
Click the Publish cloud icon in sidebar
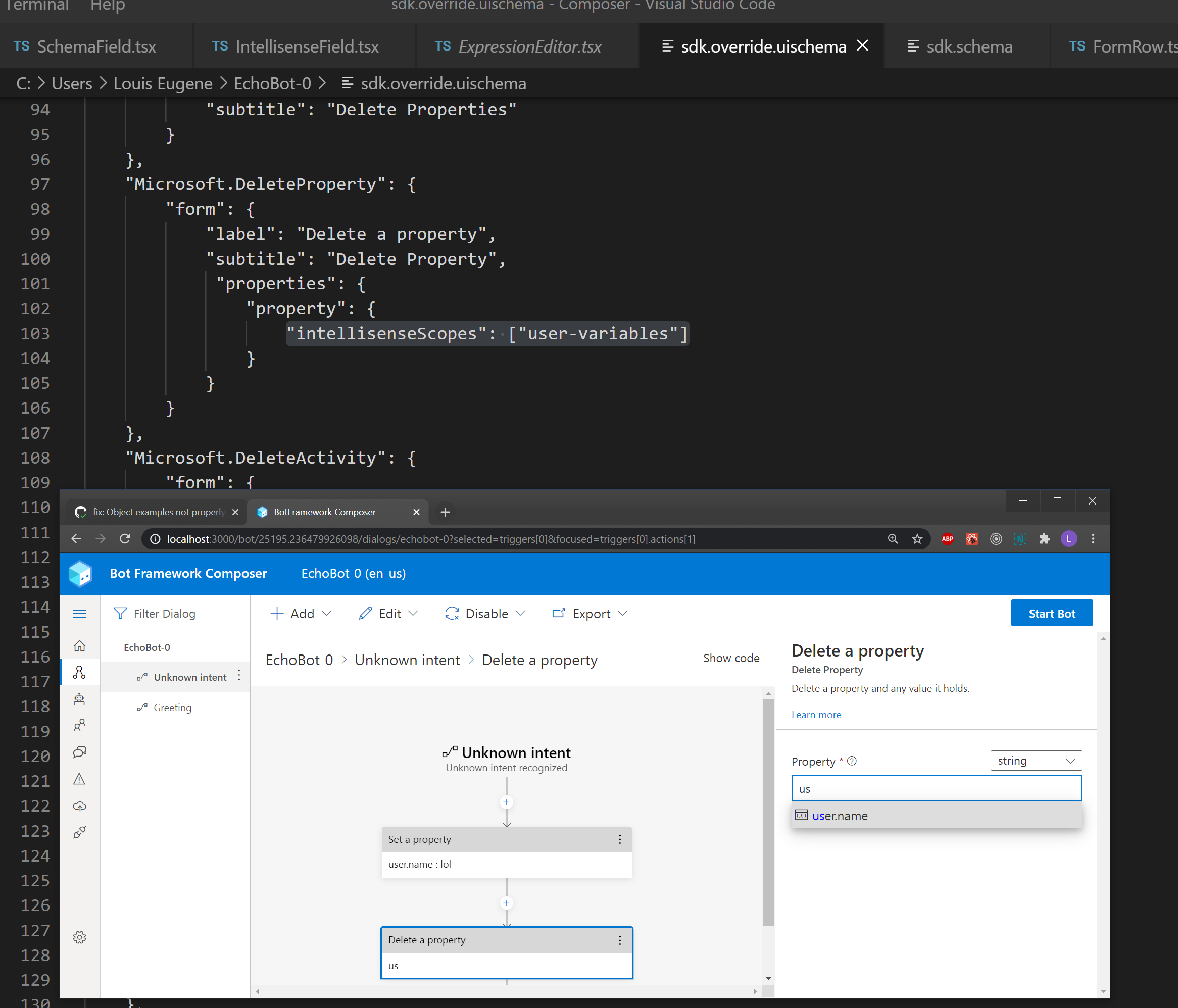(x=80, y=805)
